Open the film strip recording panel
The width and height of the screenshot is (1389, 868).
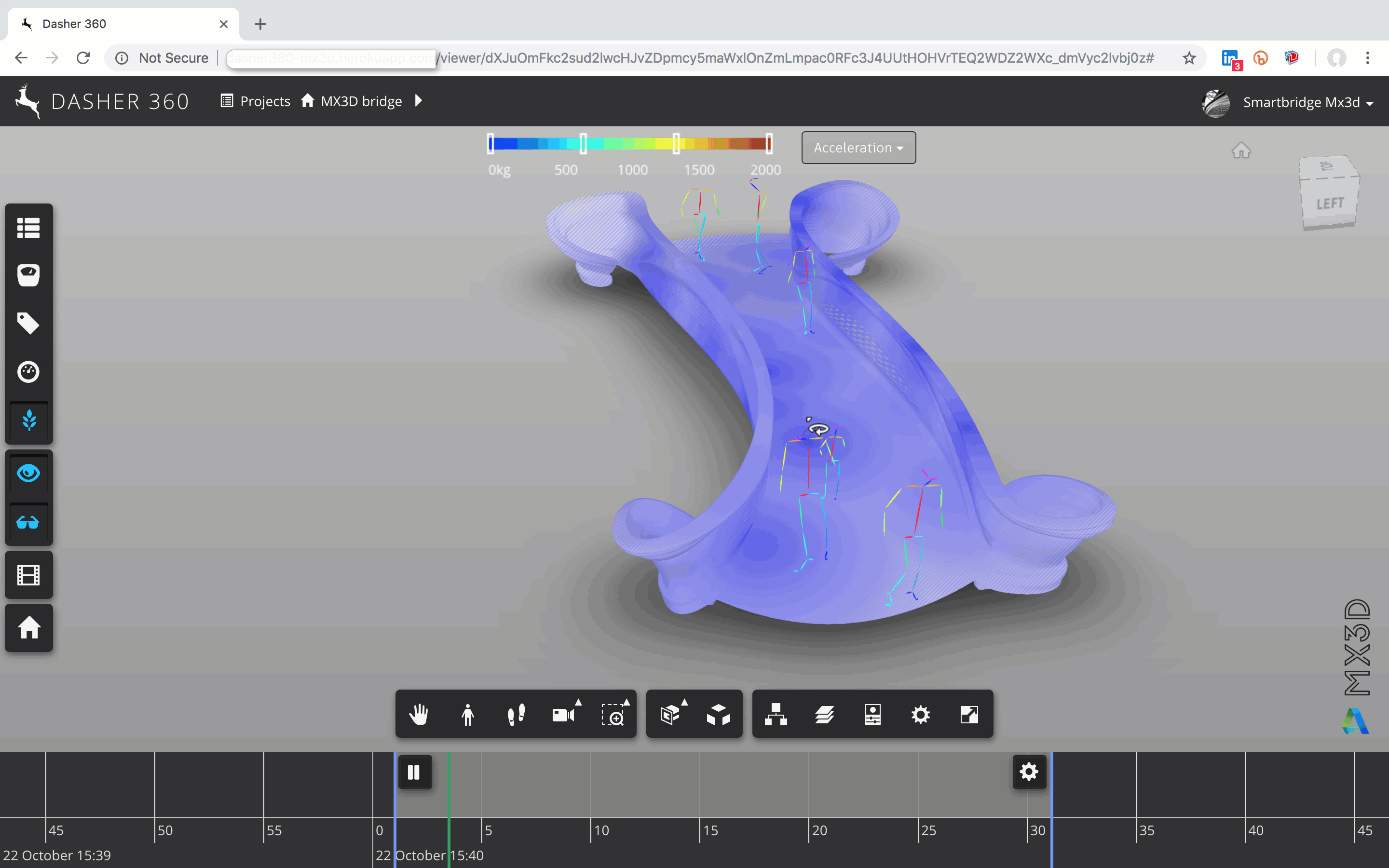pos(28,574)
